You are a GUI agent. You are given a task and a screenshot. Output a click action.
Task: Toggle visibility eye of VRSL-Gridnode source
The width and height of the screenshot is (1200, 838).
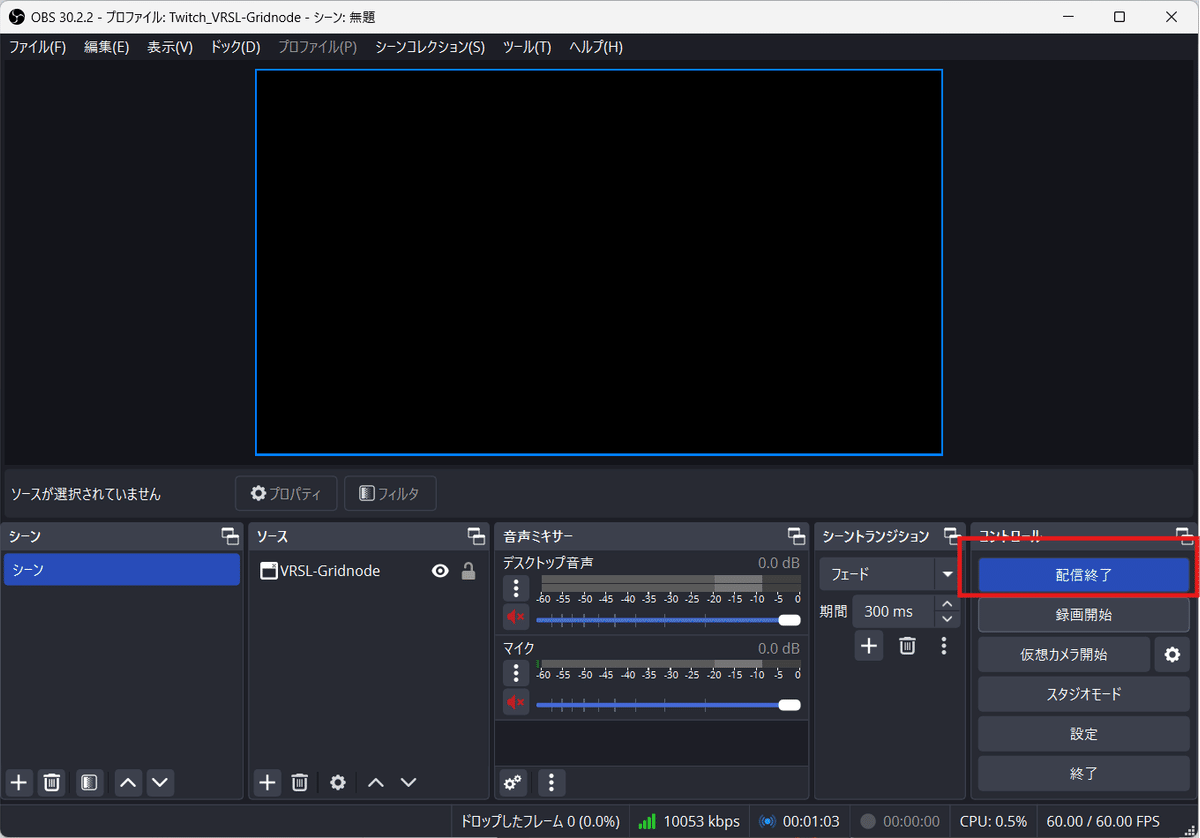point(440,571)
